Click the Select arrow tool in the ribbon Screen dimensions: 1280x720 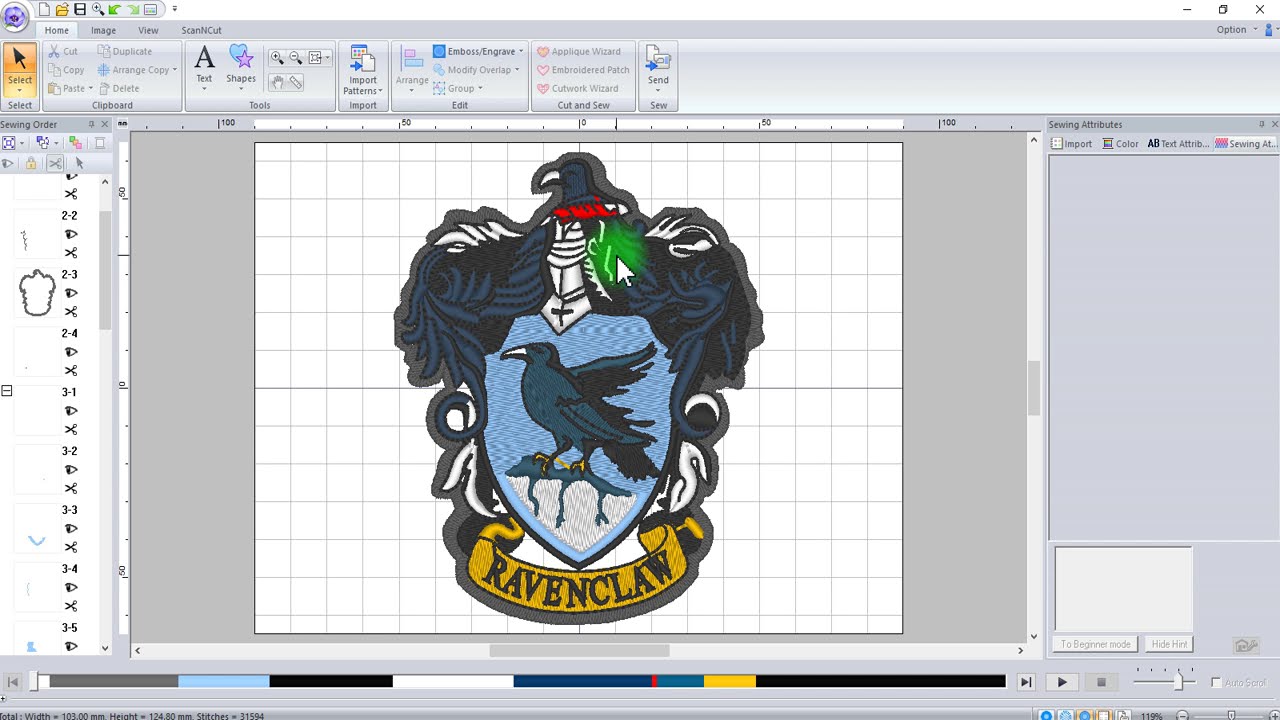(x=20, y=68)
